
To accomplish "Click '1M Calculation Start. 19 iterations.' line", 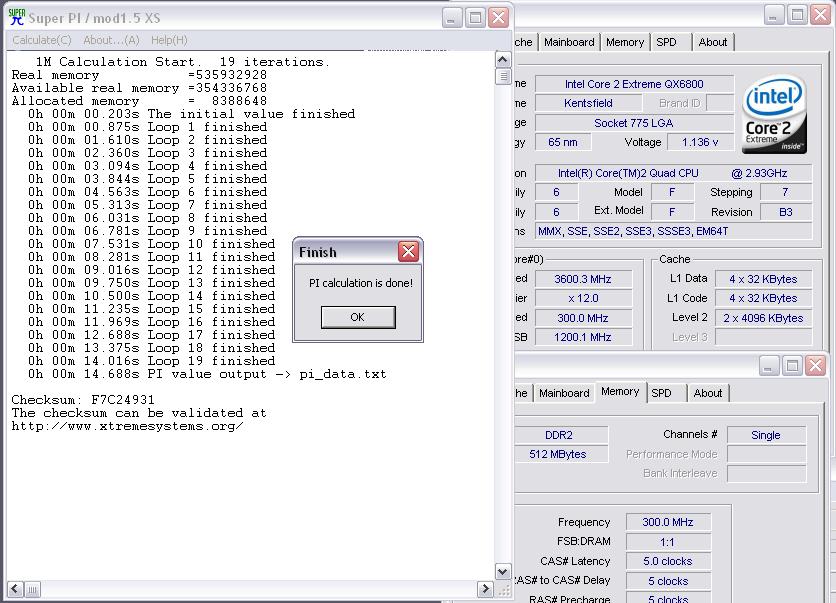I will click(183, 62).
